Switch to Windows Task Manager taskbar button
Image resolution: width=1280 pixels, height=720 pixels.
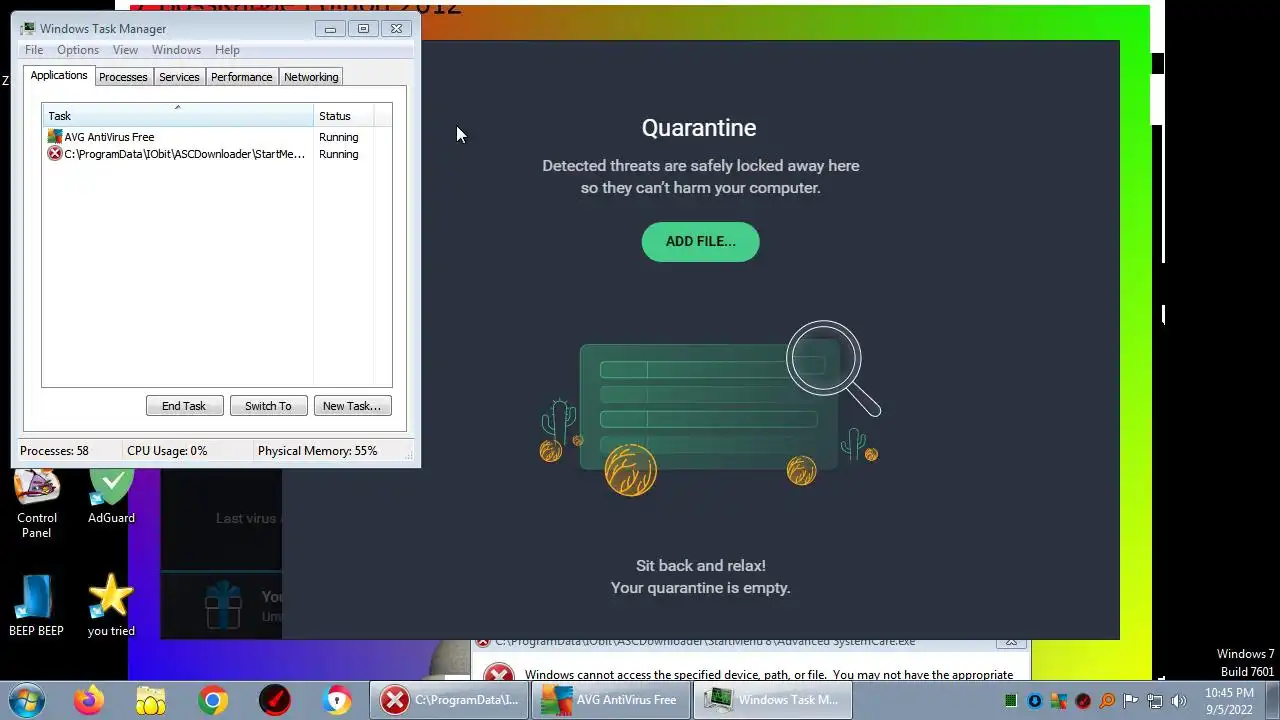[772, 700]
